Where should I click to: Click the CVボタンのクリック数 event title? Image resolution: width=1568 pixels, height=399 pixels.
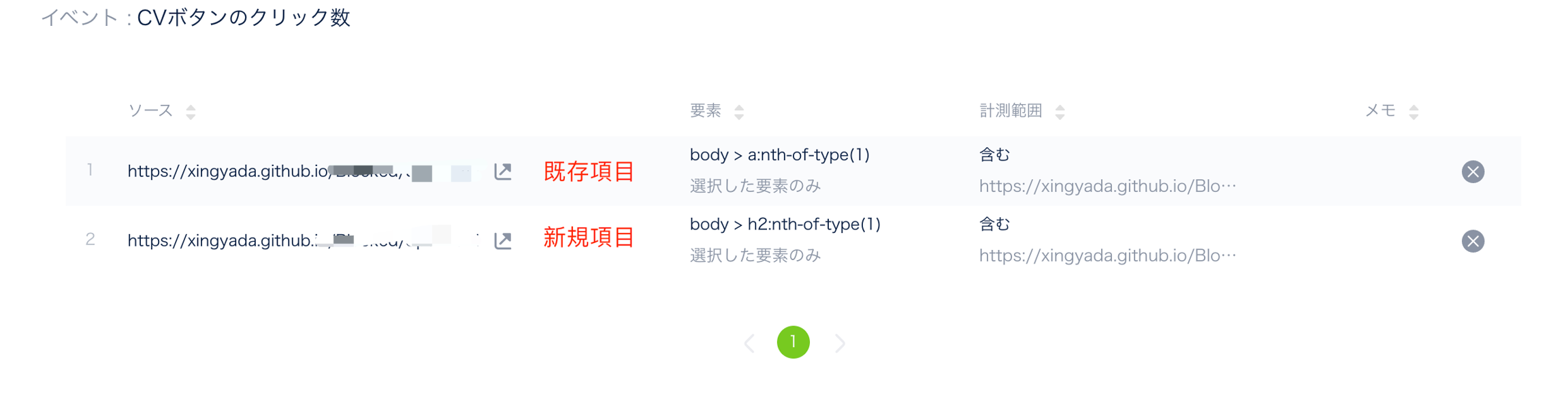tap(244, 18)
